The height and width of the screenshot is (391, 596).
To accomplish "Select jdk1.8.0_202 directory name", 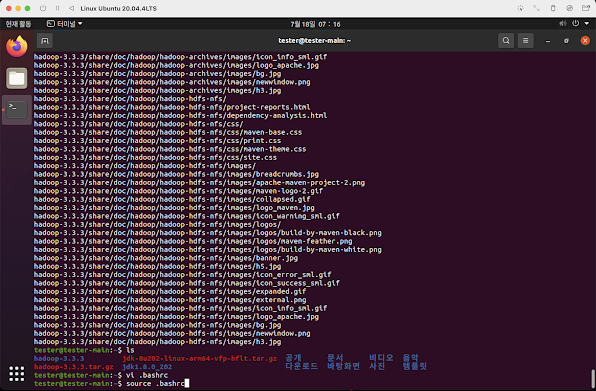I will point(147,367).
